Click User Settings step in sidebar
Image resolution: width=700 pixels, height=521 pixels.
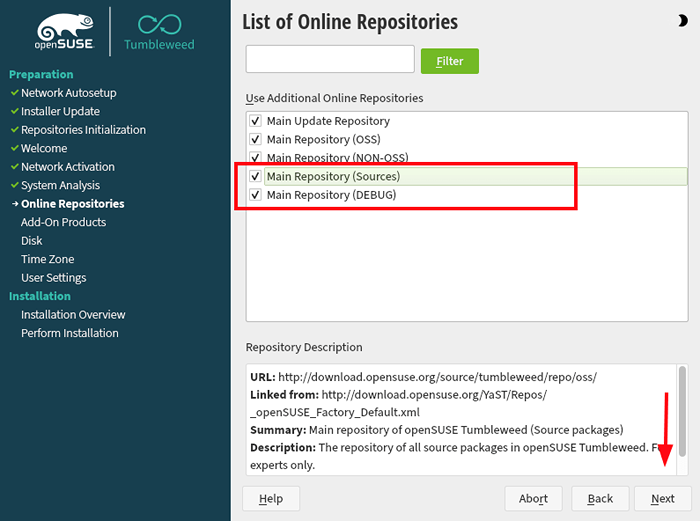point(54,278)
